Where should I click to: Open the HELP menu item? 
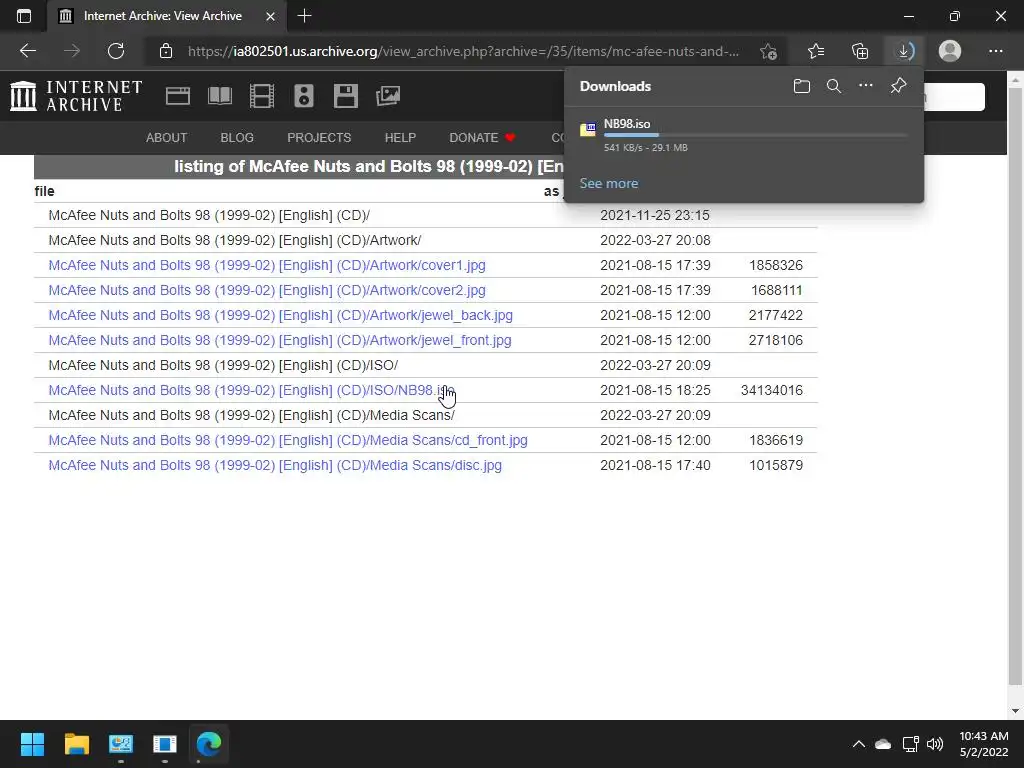[400, 138]
